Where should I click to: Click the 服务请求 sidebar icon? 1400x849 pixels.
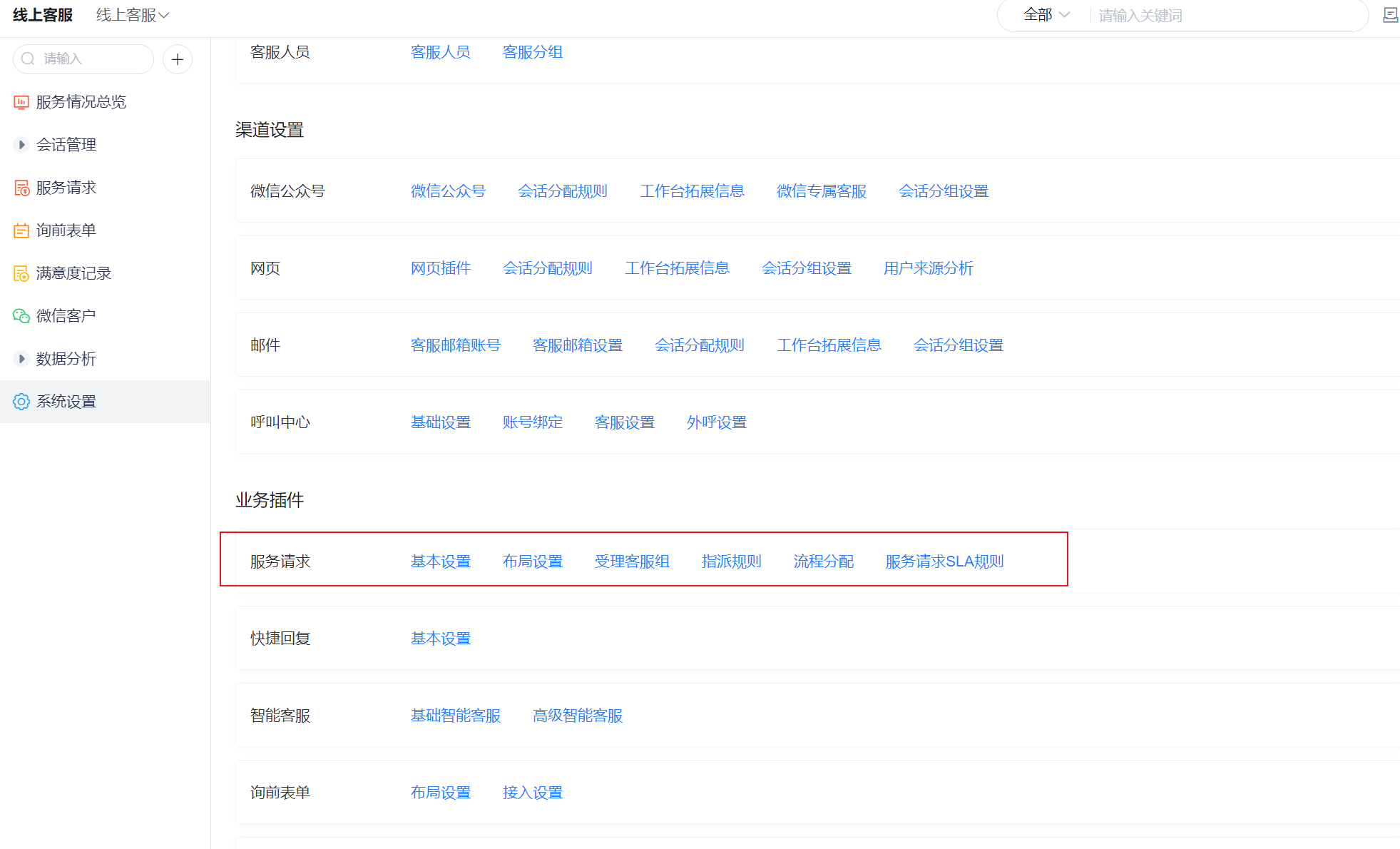pos(21,188)
